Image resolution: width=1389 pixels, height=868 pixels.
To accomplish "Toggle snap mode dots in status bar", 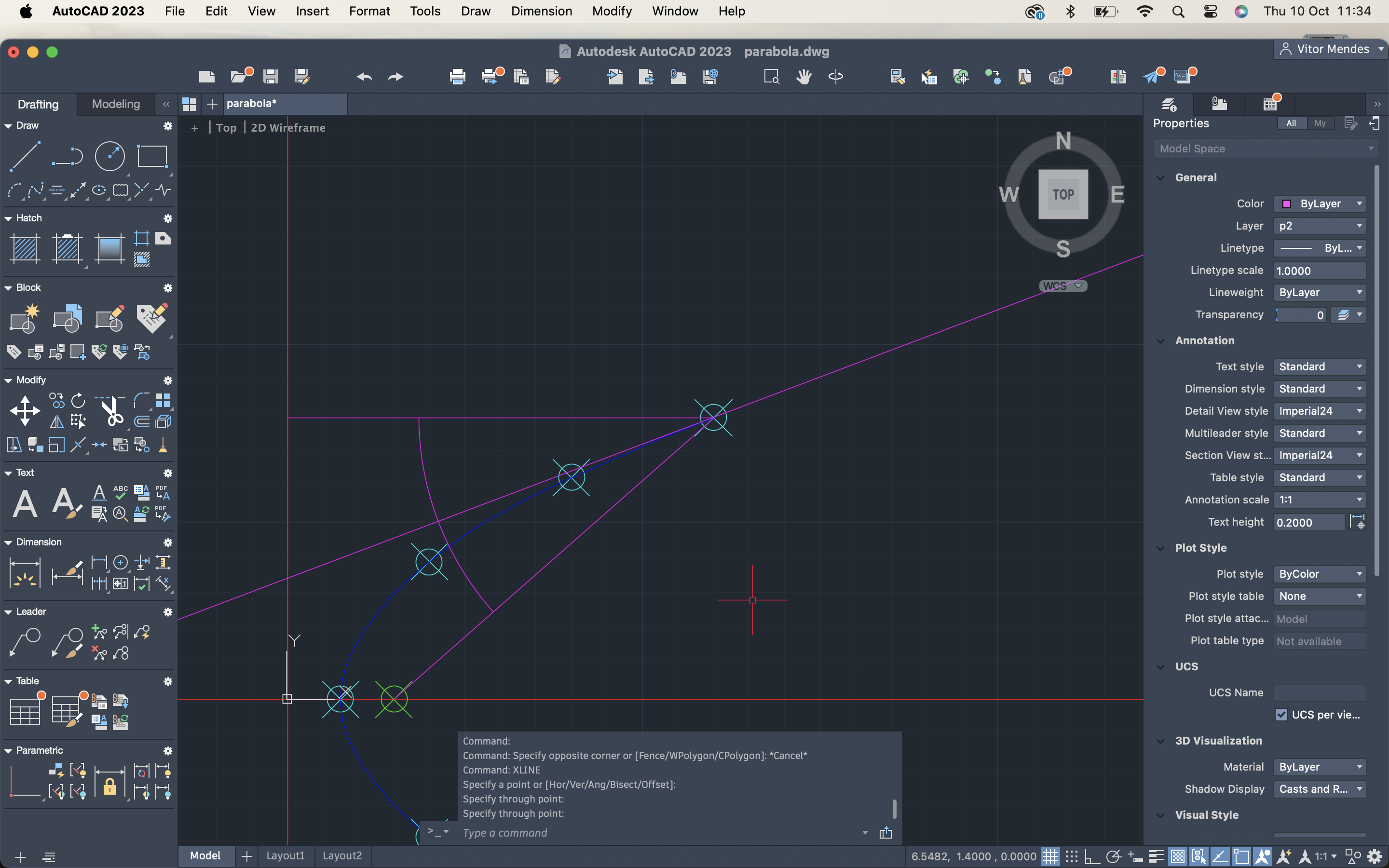I will (x=1072, y=856).
